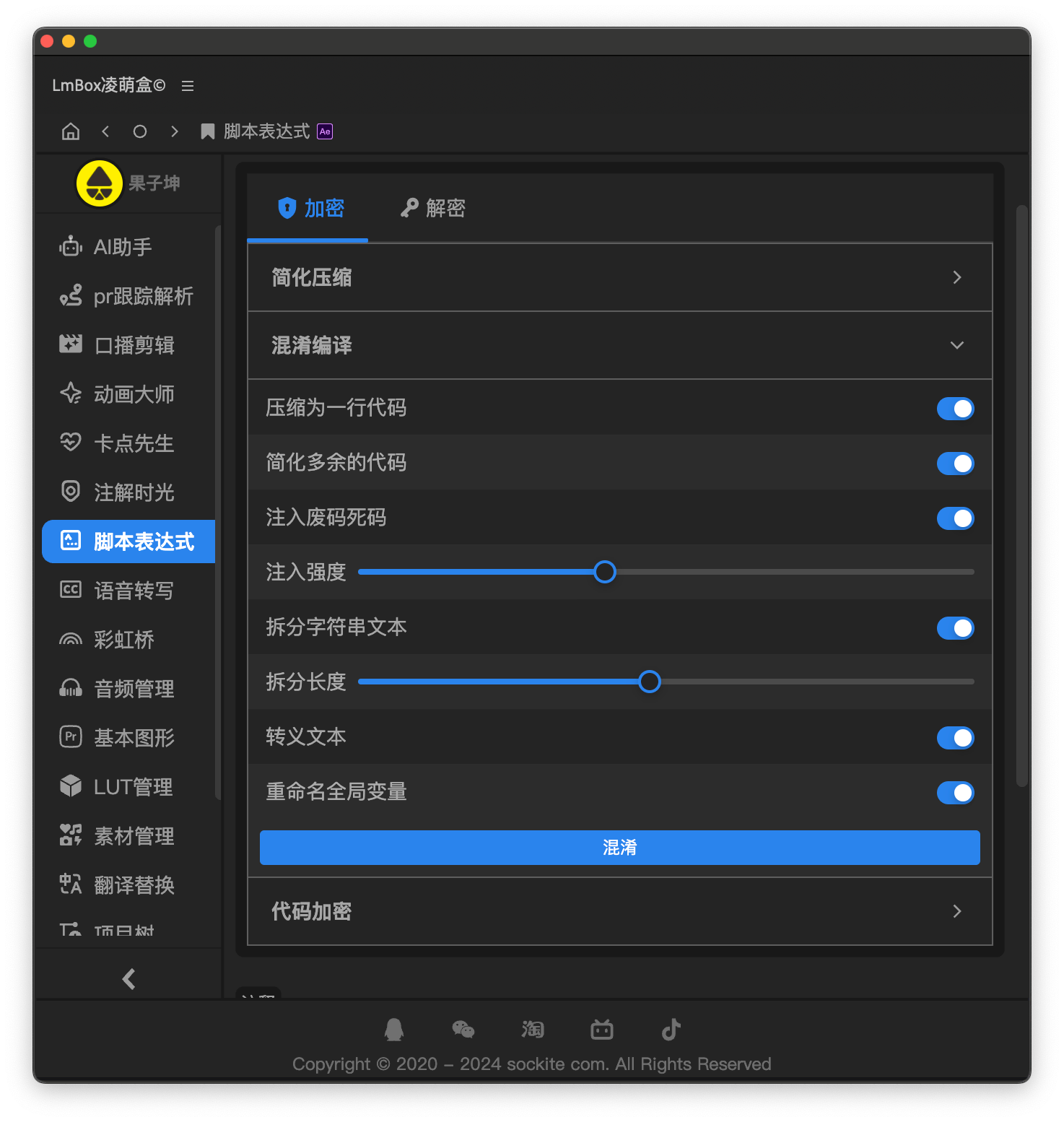Toggle 拆分字符串文本 switch
This screenshot has height=1122, width=1064.
pyautogui.click(x=956, y=628)
